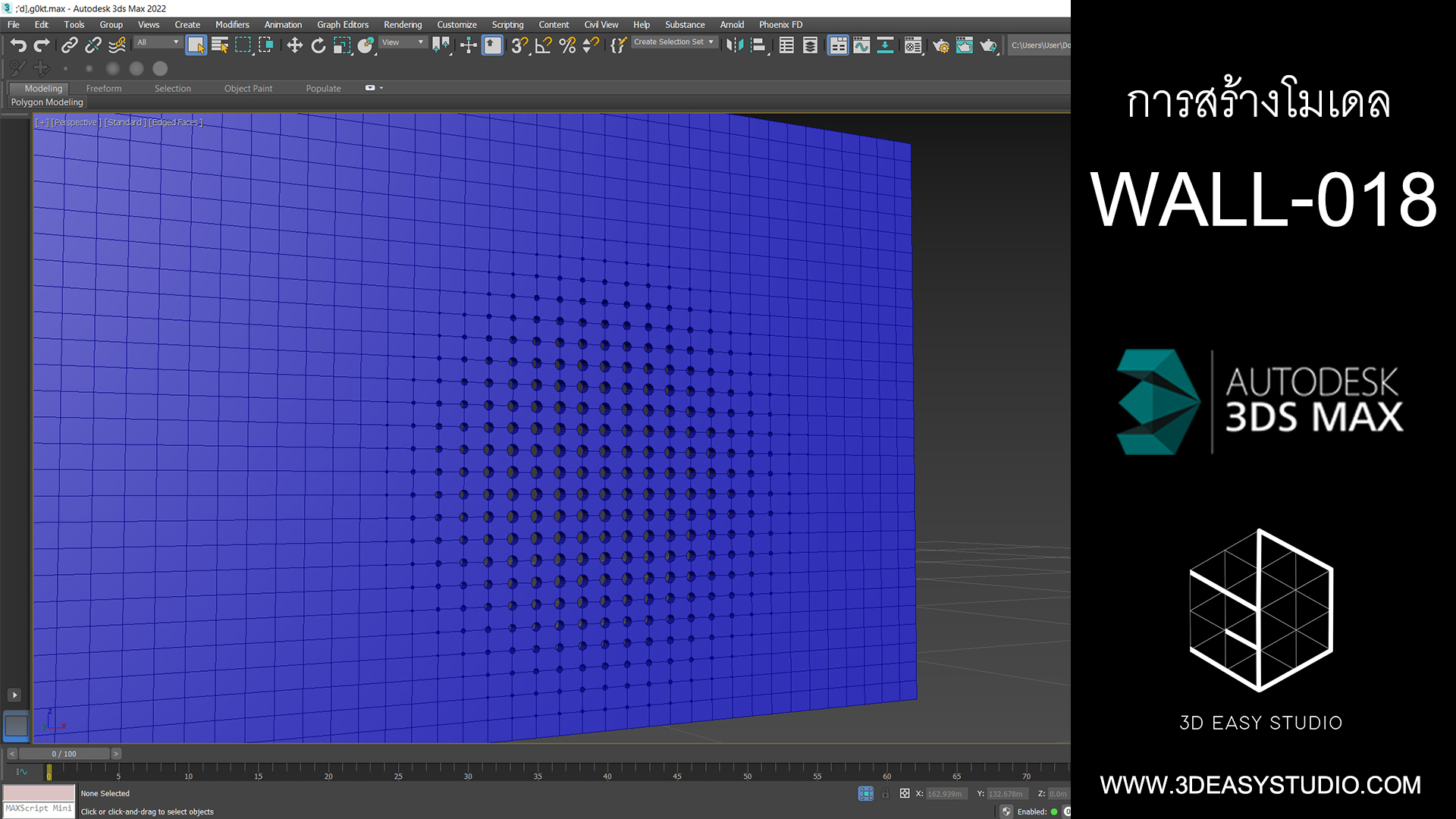Open Select by Name list
The image size is (1456, 819).
(x=220, y=45)
